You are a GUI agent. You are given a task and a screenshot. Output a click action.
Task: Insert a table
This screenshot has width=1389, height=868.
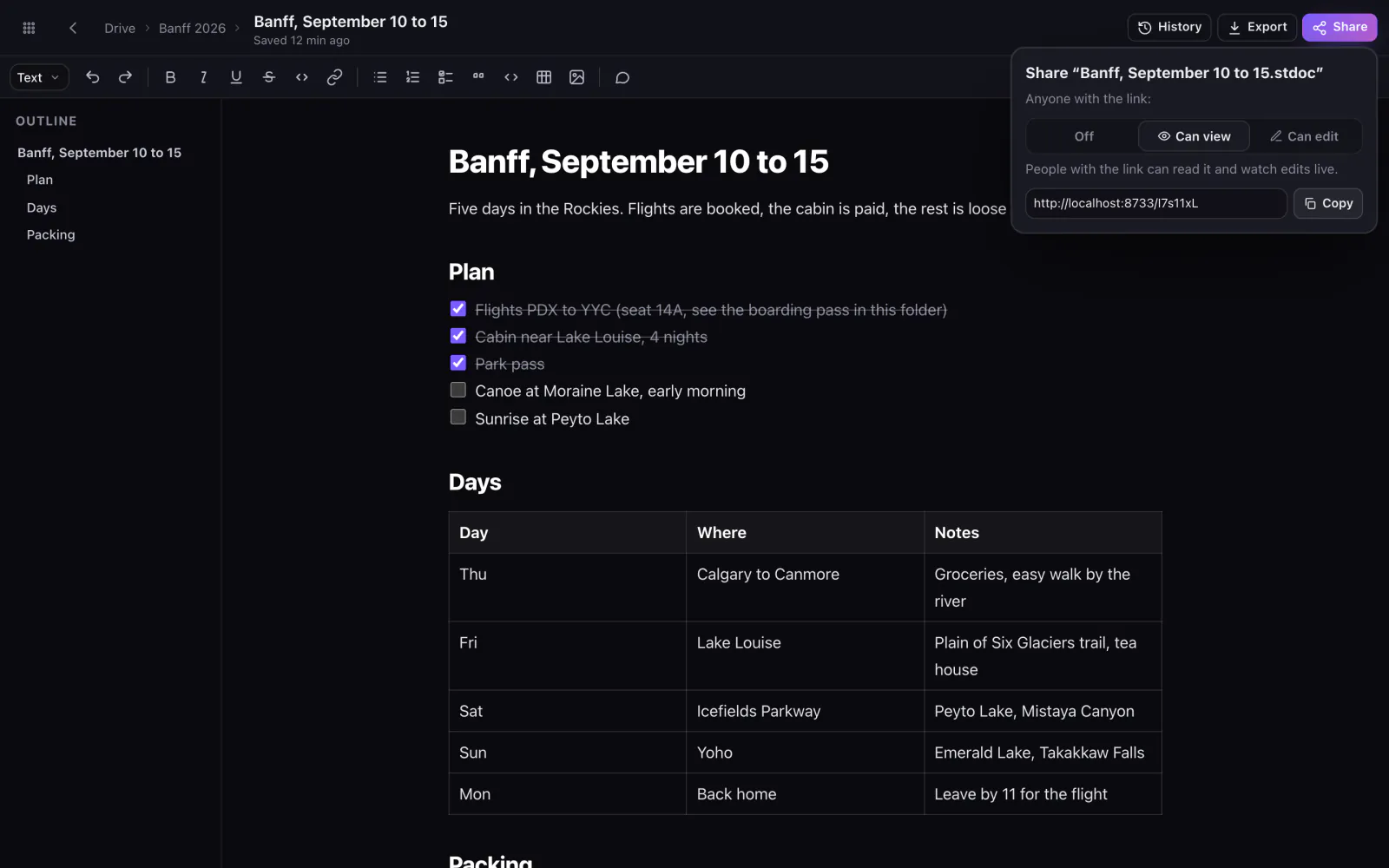pyautogui.click(x=544, y=77)
